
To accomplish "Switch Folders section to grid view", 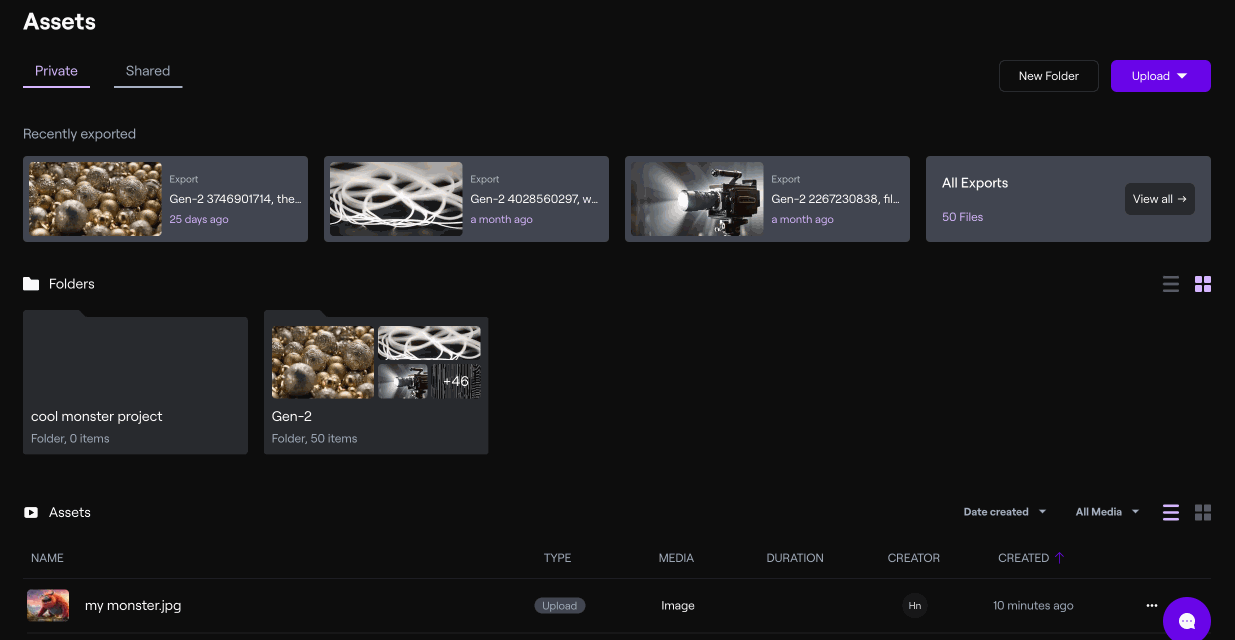I will 1203,284.
